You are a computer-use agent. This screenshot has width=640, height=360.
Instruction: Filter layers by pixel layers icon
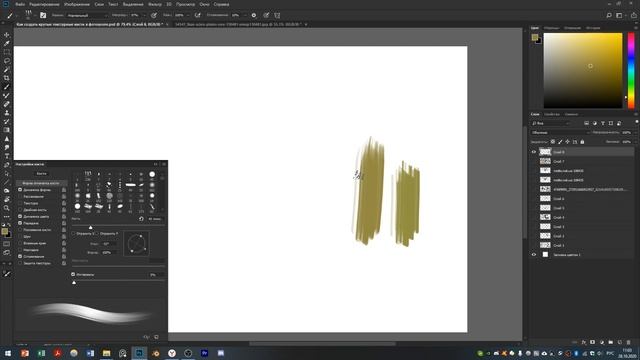pos(587,123)
